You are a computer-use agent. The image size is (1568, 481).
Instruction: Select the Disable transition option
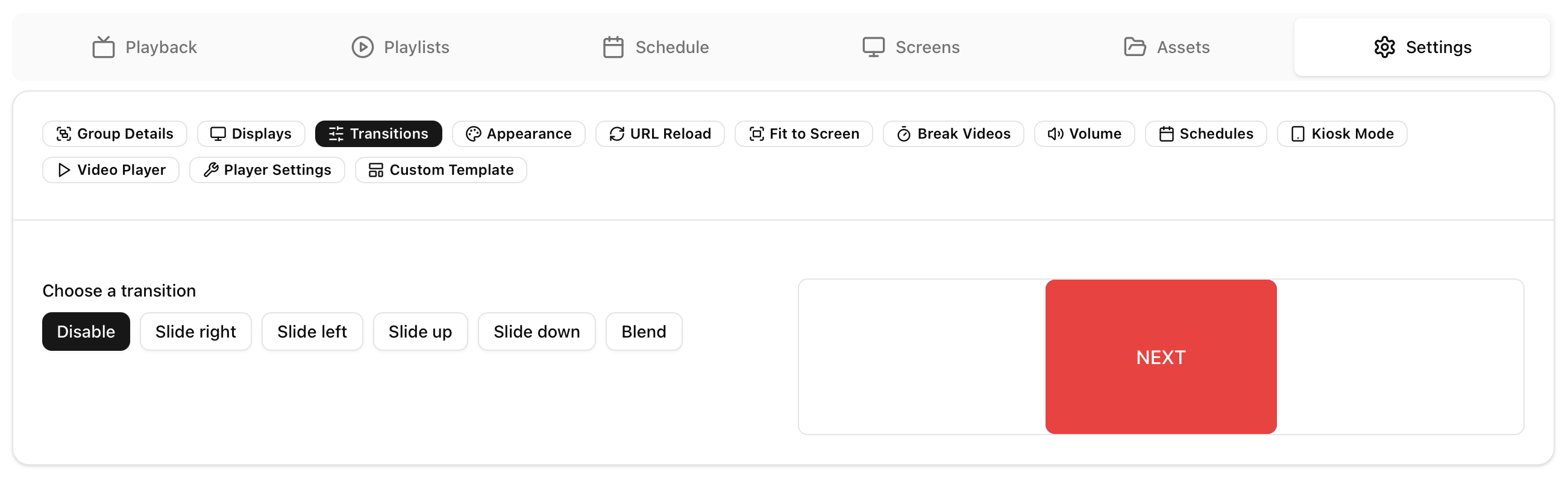(86, 332)
